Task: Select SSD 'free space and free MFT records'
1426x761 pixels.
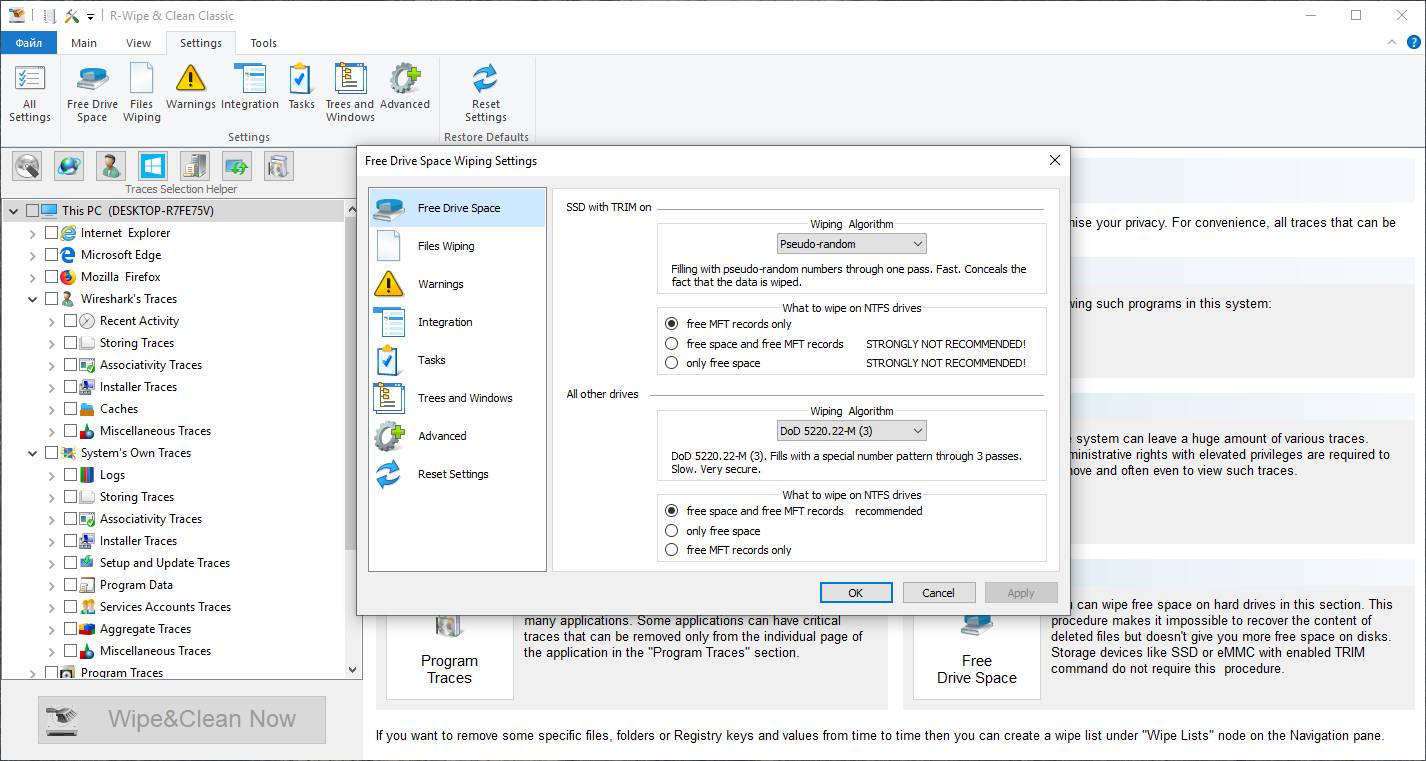Action: 672,343
